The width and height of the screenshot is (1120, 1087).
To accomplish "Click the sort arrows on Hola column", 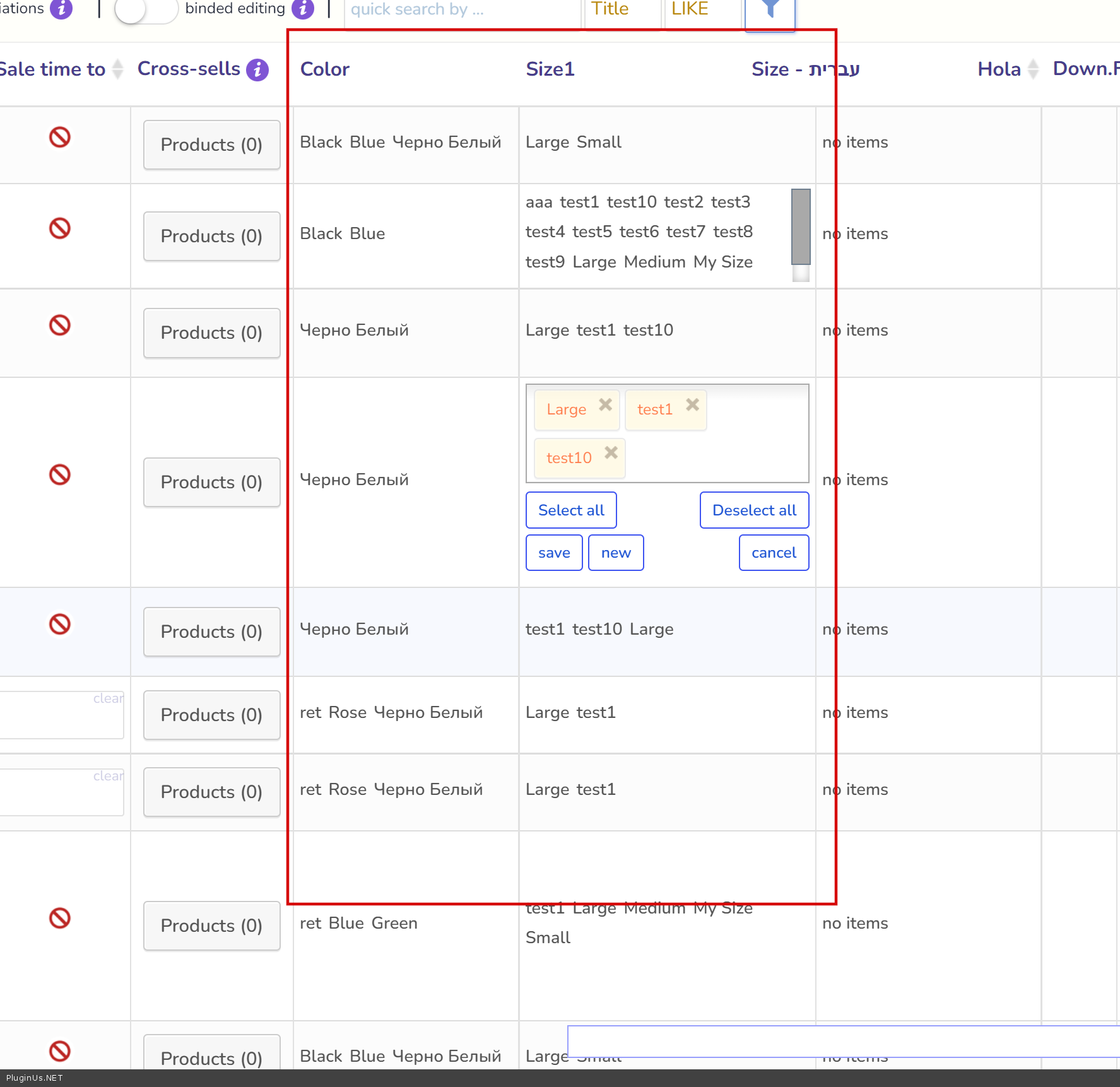I will click(x=1033, y=69).
